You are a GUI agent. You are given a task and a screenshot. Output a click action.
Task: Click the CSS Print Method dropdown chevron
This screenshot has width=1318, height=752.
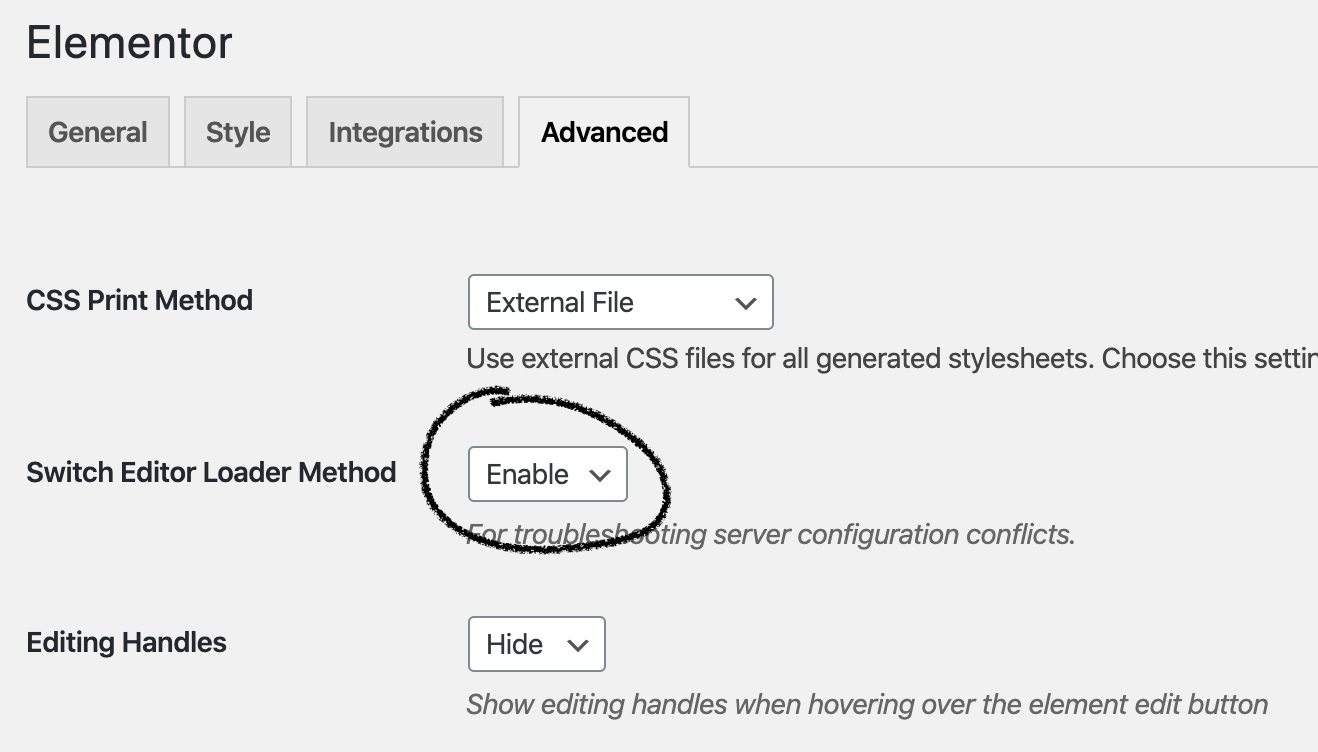coord(746,302)
